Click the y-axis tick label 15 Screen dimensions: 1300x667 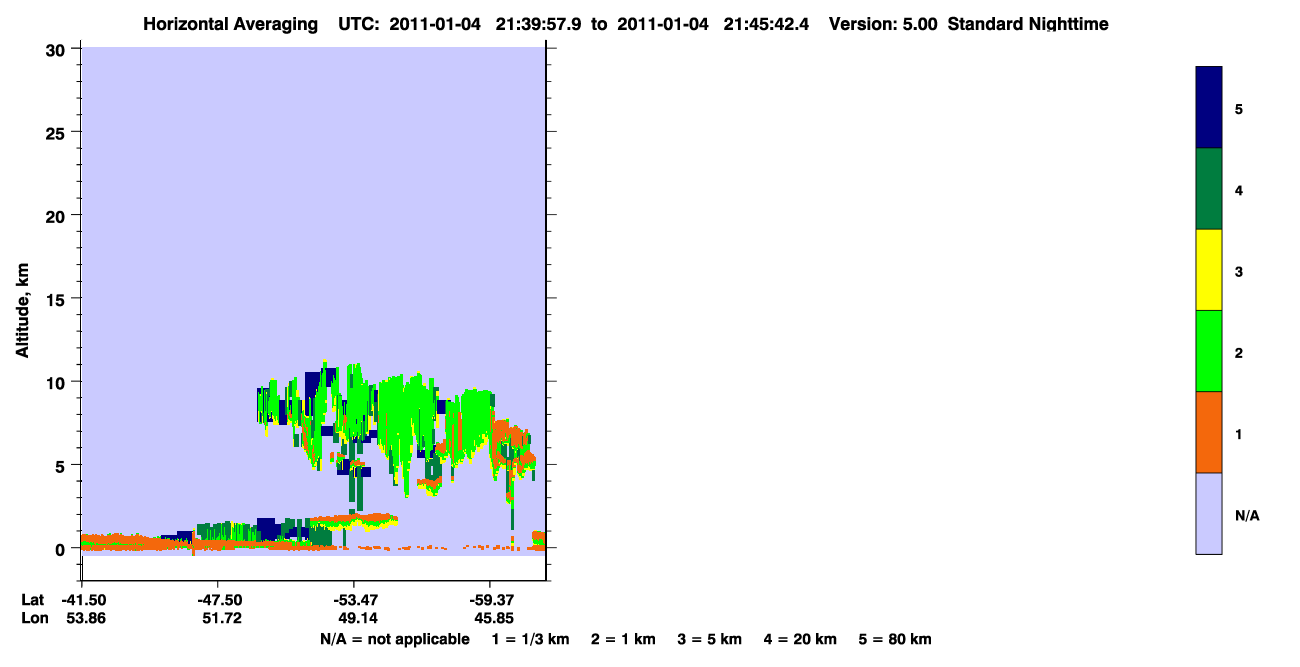pos(57,298)
